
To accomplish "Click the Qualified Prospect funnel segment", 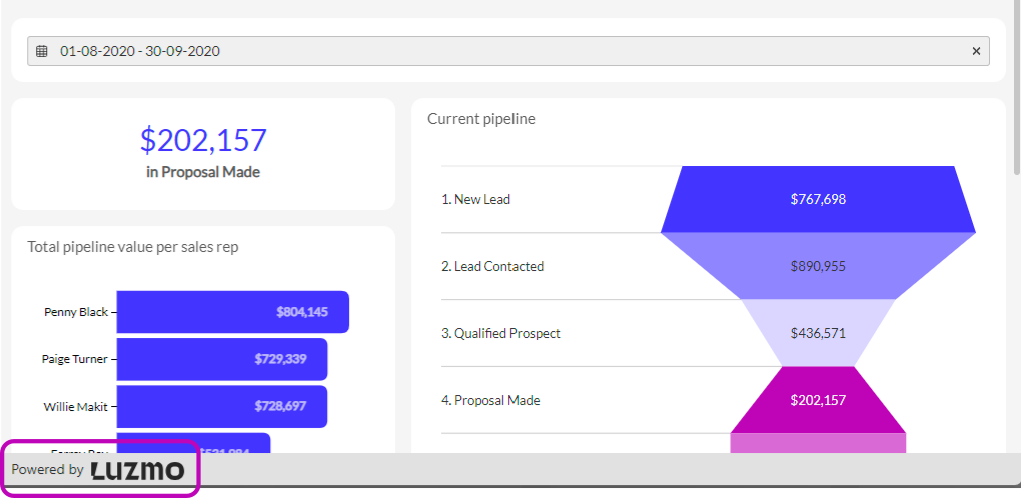I will coord(818,333).
